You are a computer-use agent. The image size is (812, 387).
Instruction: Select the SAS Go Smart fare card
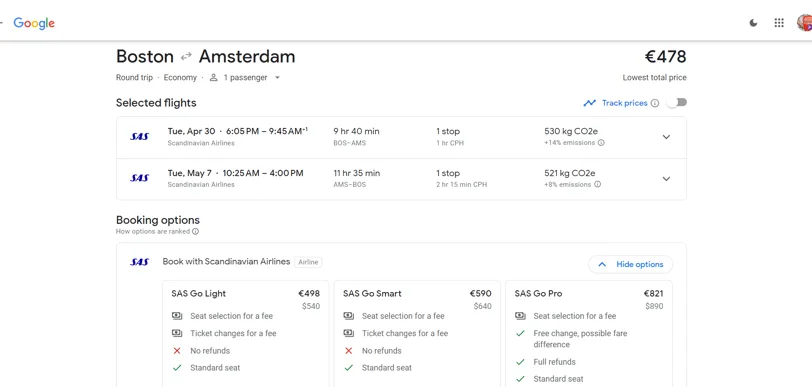coord(417,334)
